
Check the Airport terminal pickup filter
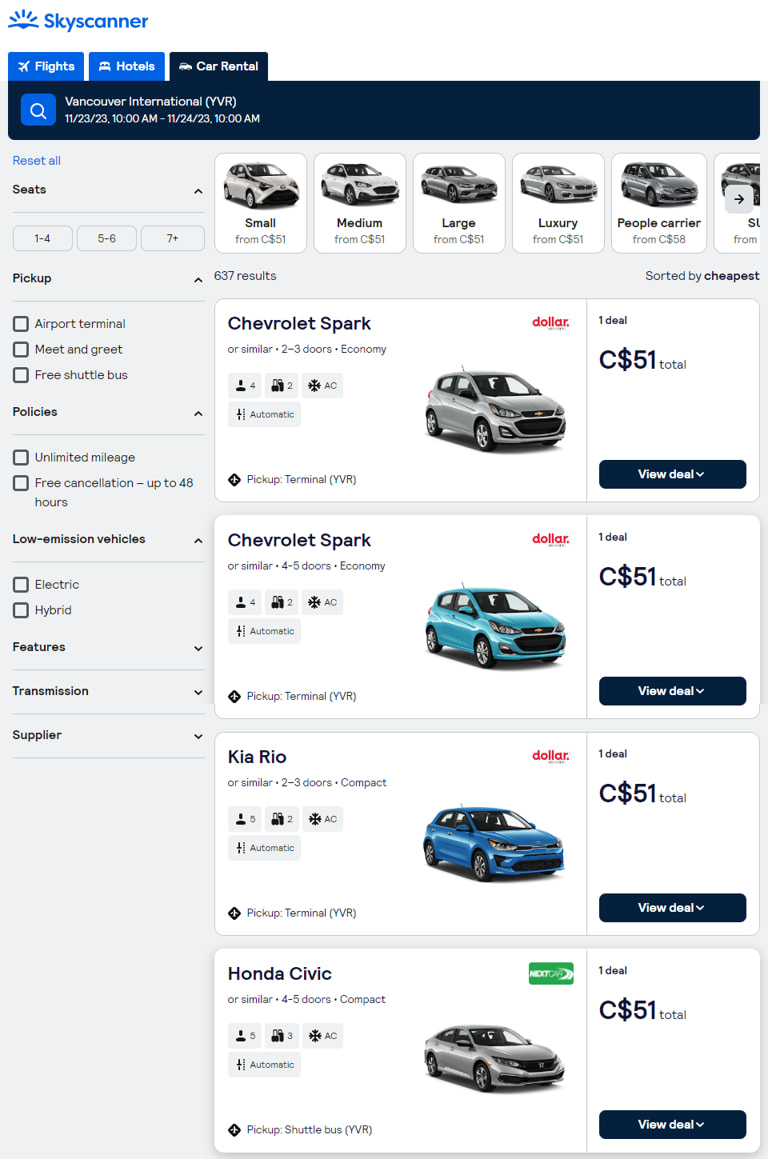pos(21,324)
